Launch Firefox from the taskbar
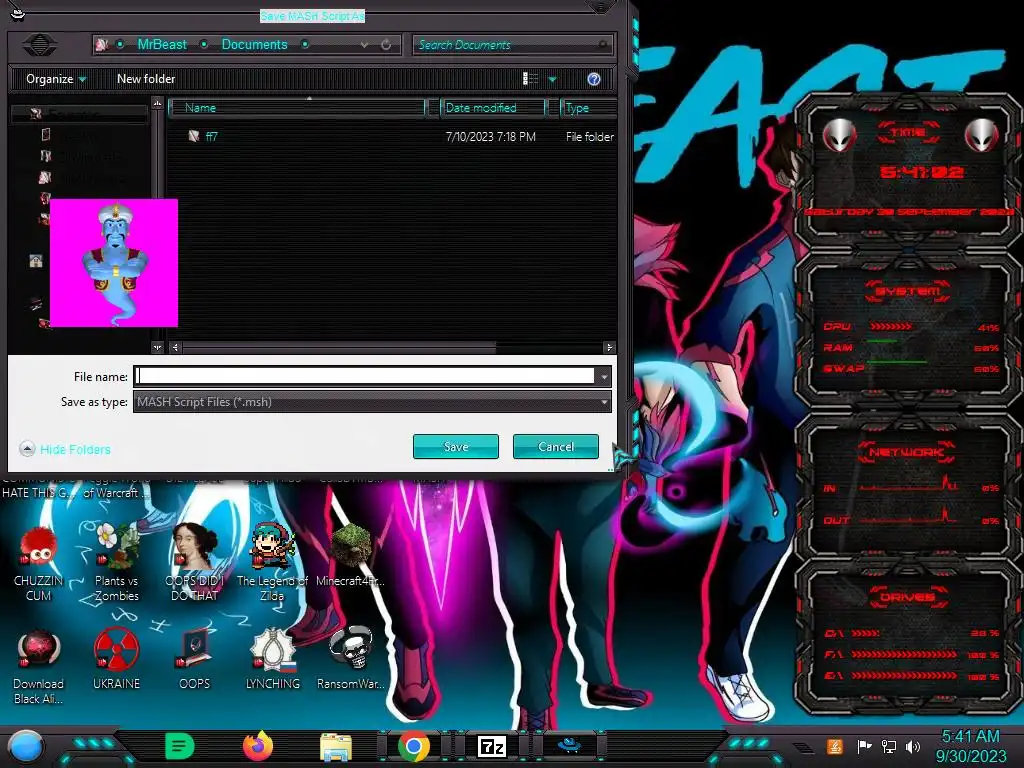Screen dimensions: 1024x768 (x=258, y=746)
